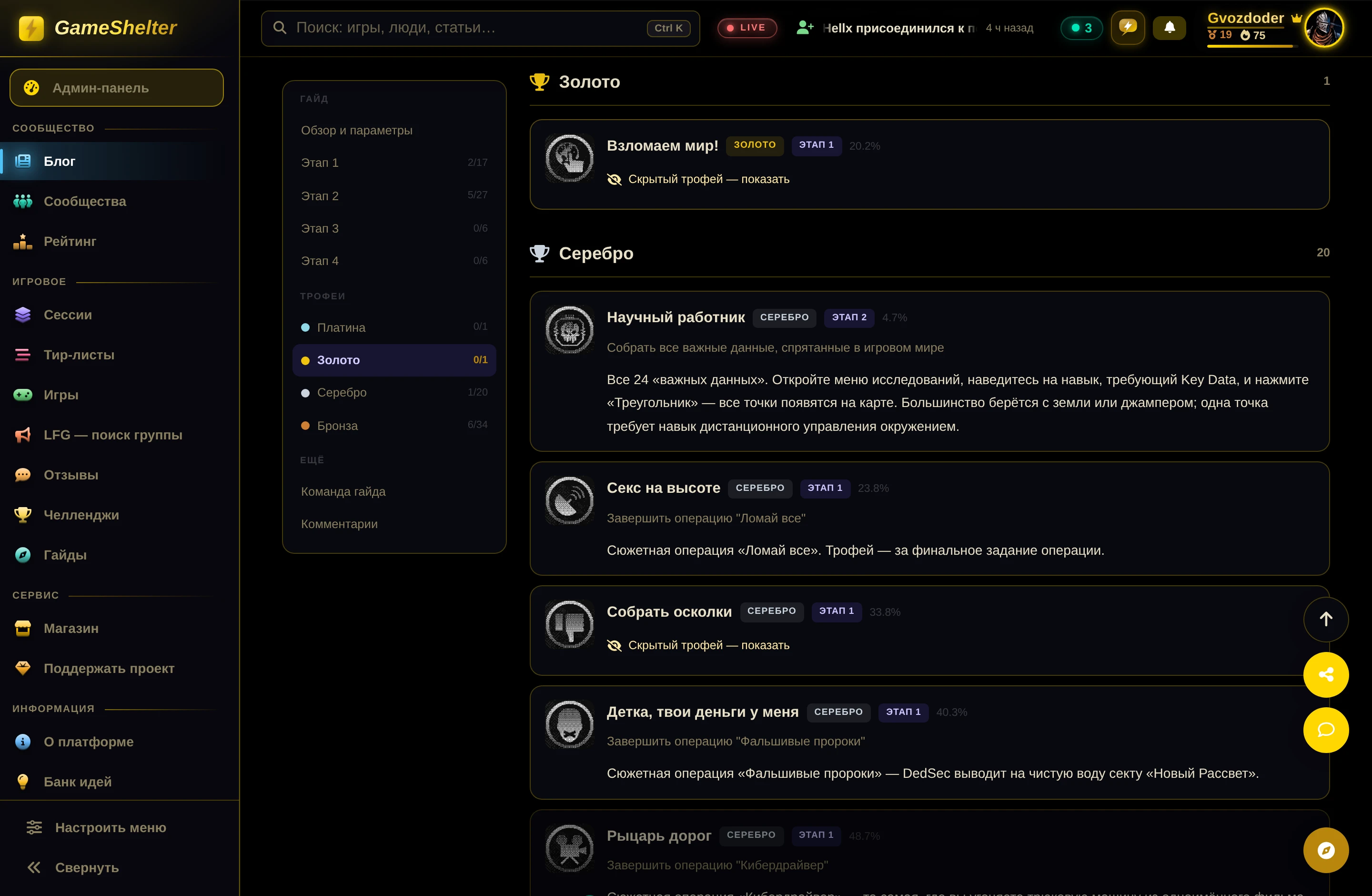
Task: Open Комментарии link in the guide navigation
Action: 393,524
